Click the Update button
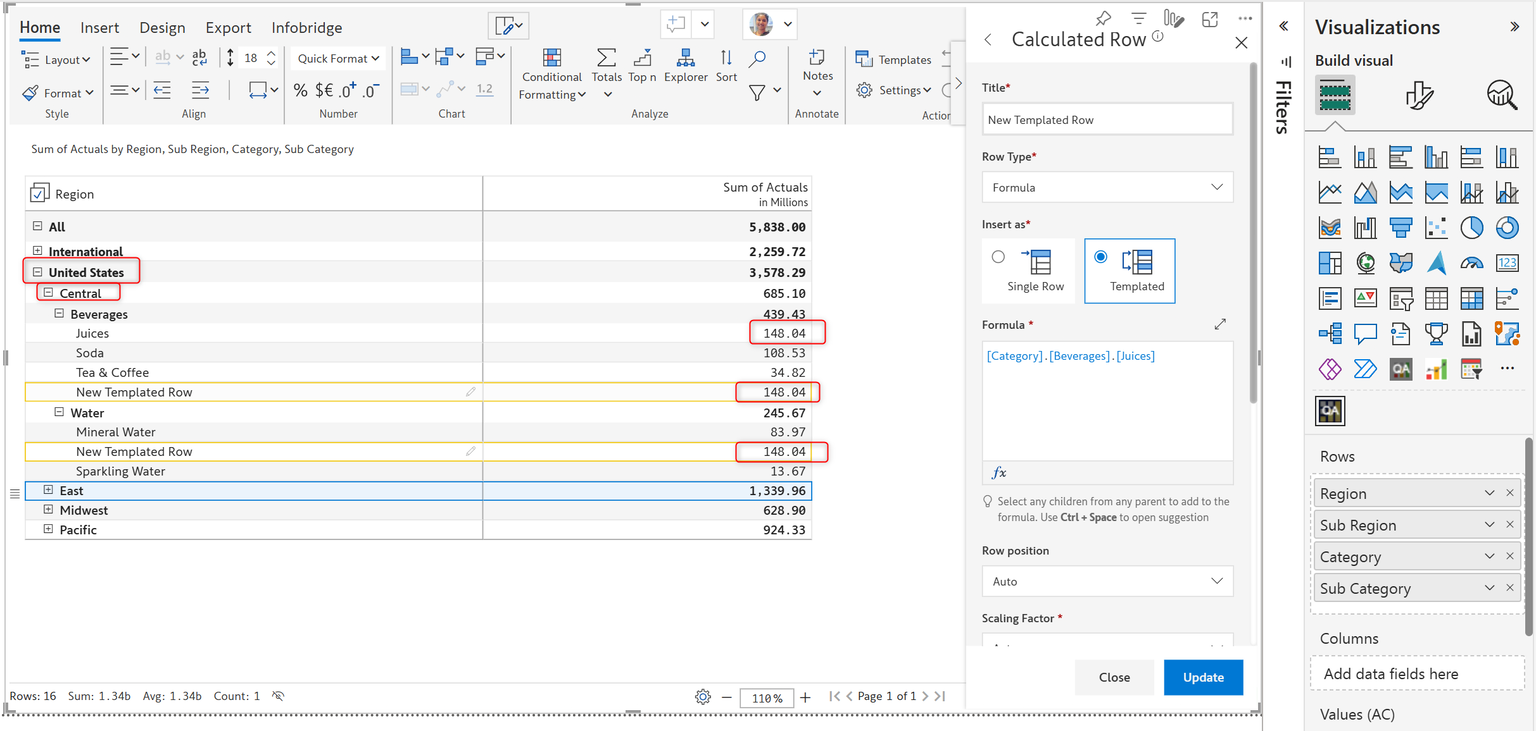The height and width of the screenshot is (731, 1536). (1203, 677)
